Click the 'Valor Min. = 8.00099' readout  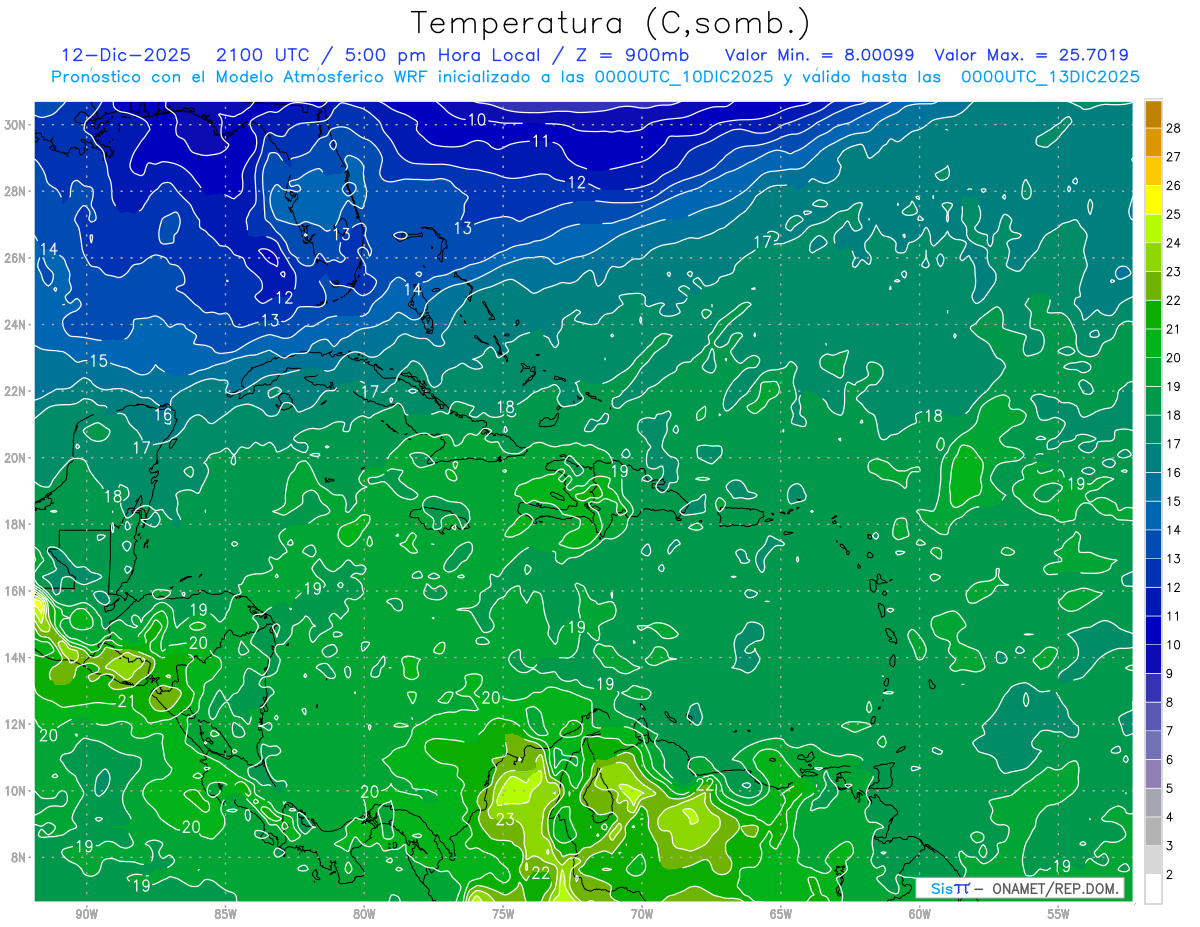[x=820, y=55]
